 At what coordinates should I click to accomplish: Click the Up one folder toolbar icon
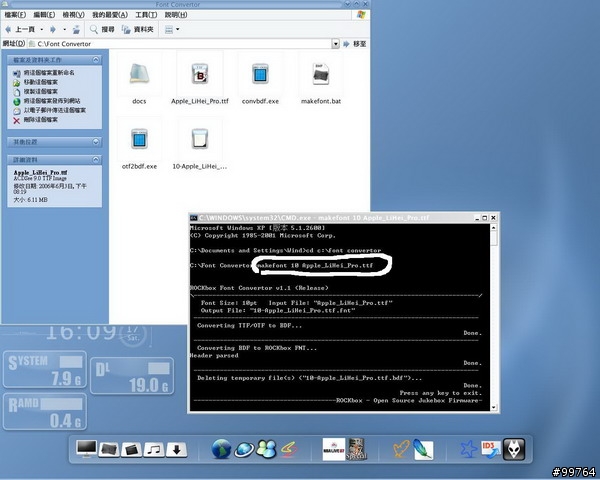tap(76, 29)
